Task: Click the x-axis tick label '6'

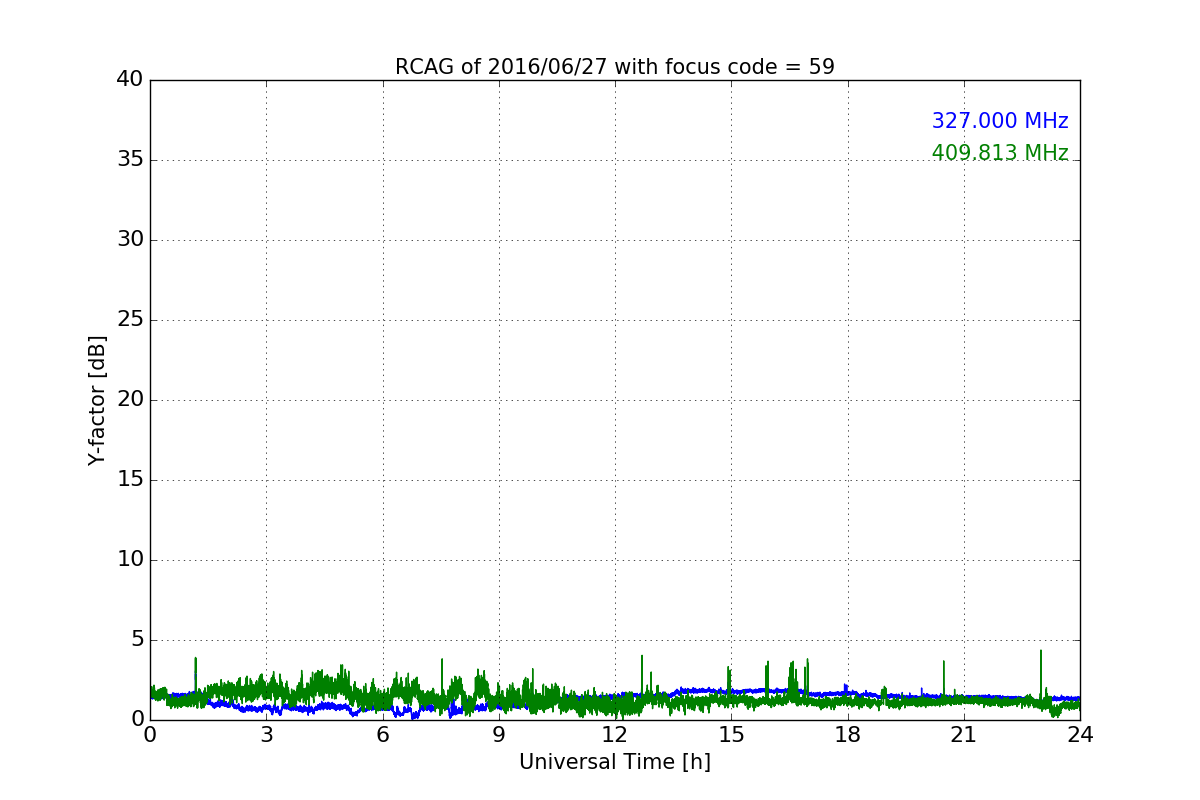Action: [x=383, y=735]
